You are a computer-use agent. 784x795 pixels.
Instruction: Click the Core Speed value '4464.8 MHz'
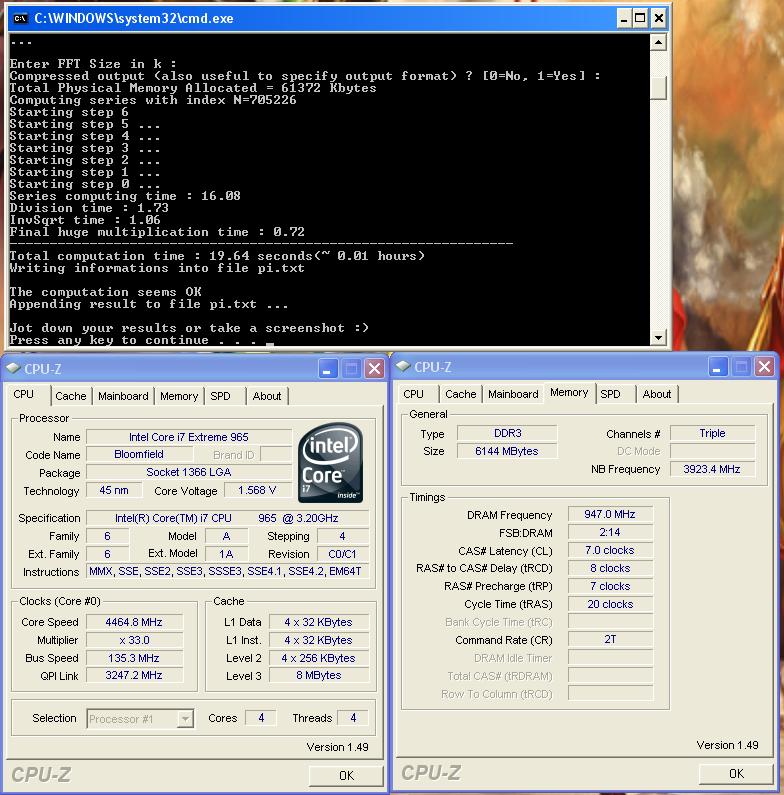pyautogui.click(x=134, y=622)
